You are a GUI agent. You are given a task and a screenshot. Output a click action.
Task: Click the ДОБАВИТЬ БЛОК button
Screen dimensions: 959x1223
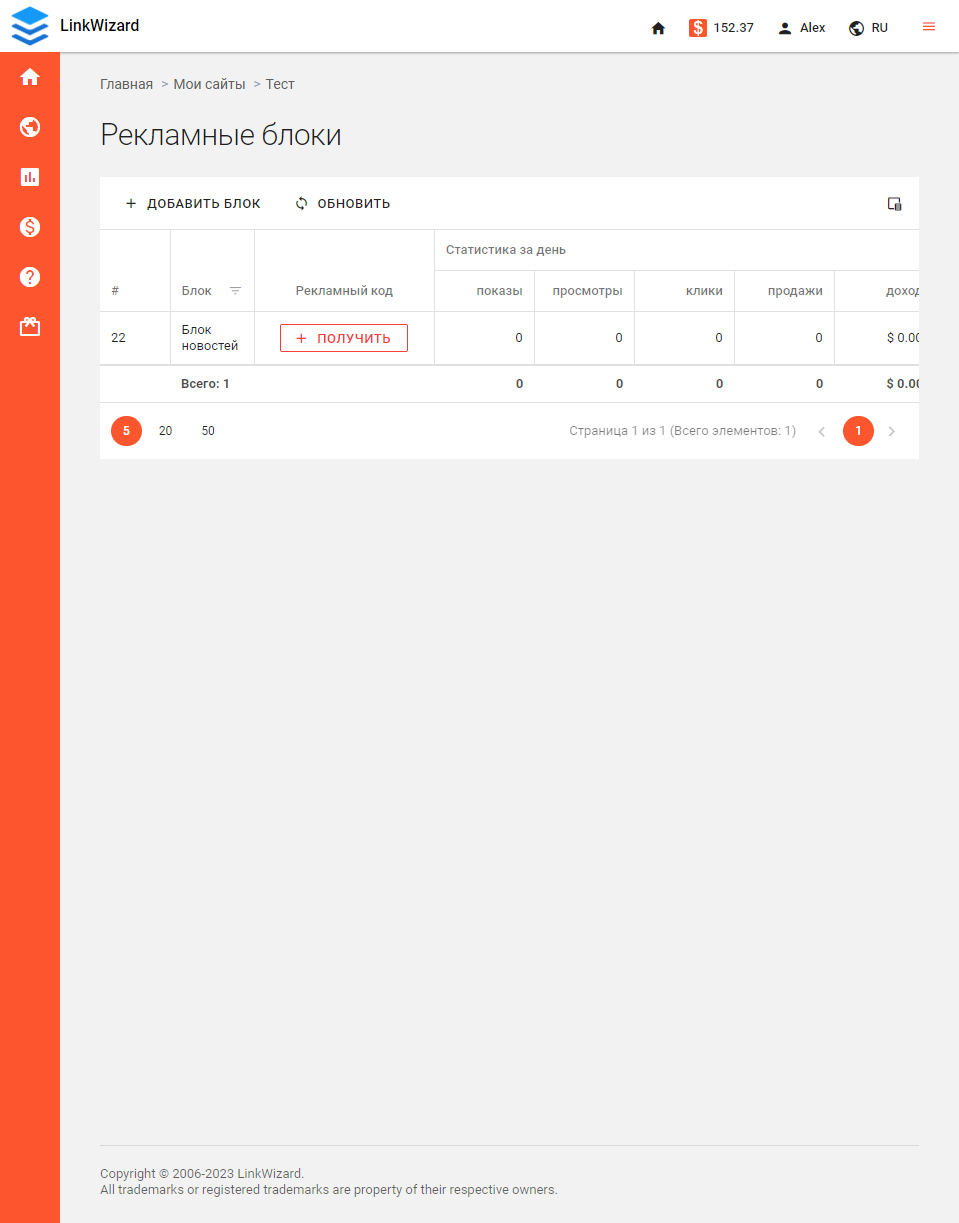coord(192,203)
